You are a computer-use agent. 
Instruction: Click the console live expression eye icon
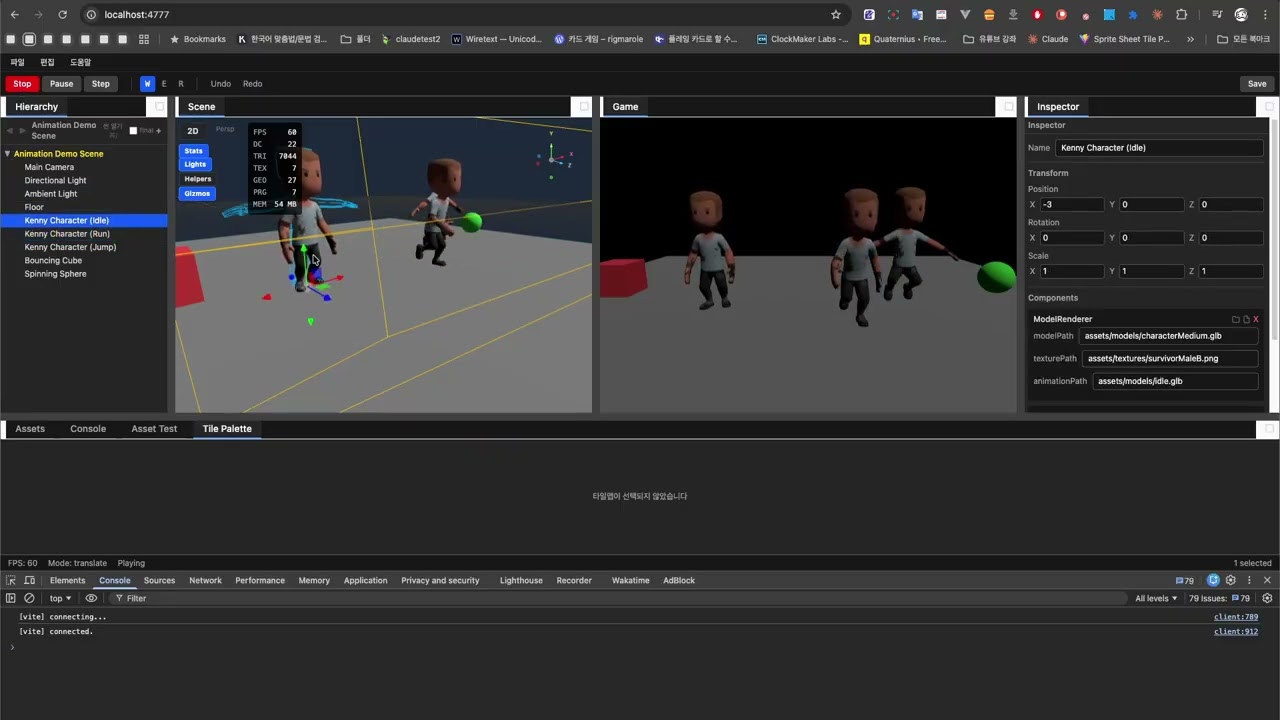tap(91, 598)
